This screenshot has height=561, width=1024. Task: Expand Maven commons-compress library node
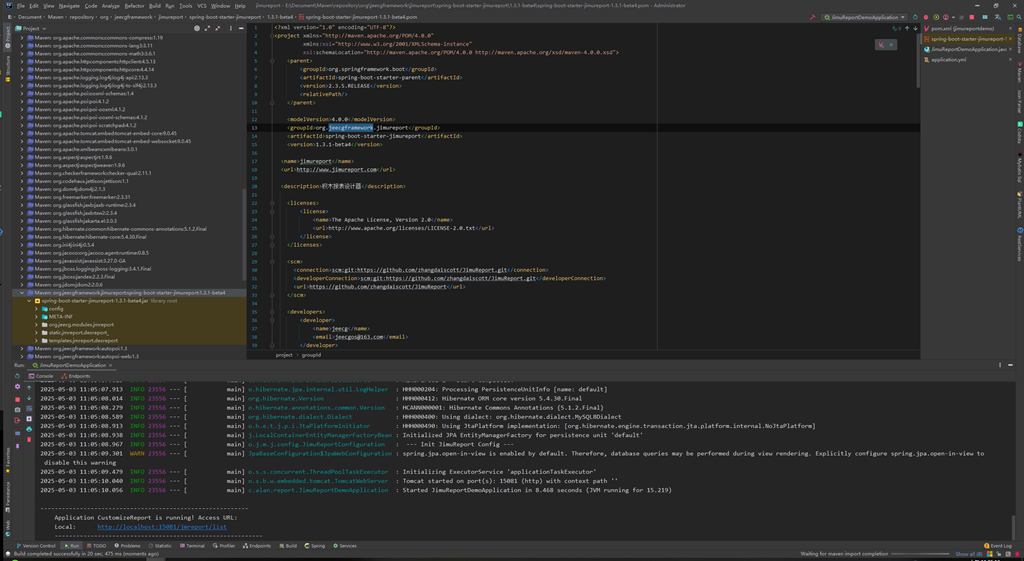point(22,37)
